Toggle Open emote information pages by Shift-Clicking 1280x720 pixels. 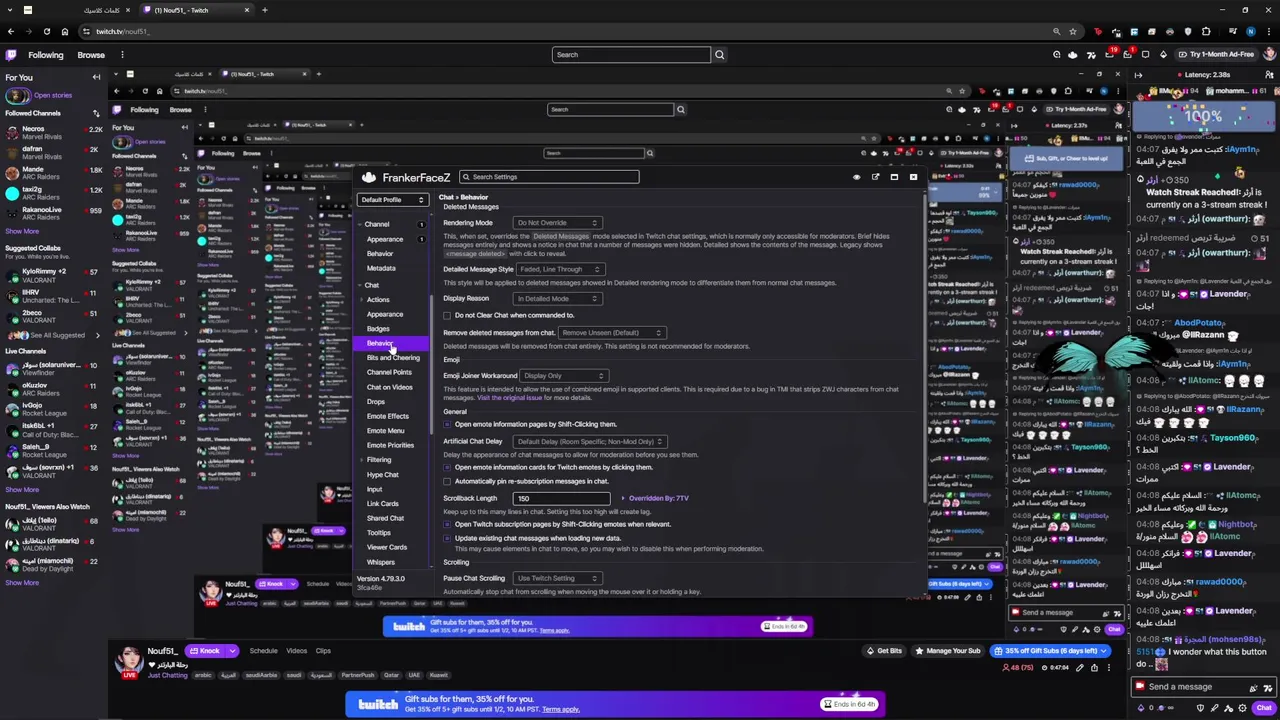447,424
